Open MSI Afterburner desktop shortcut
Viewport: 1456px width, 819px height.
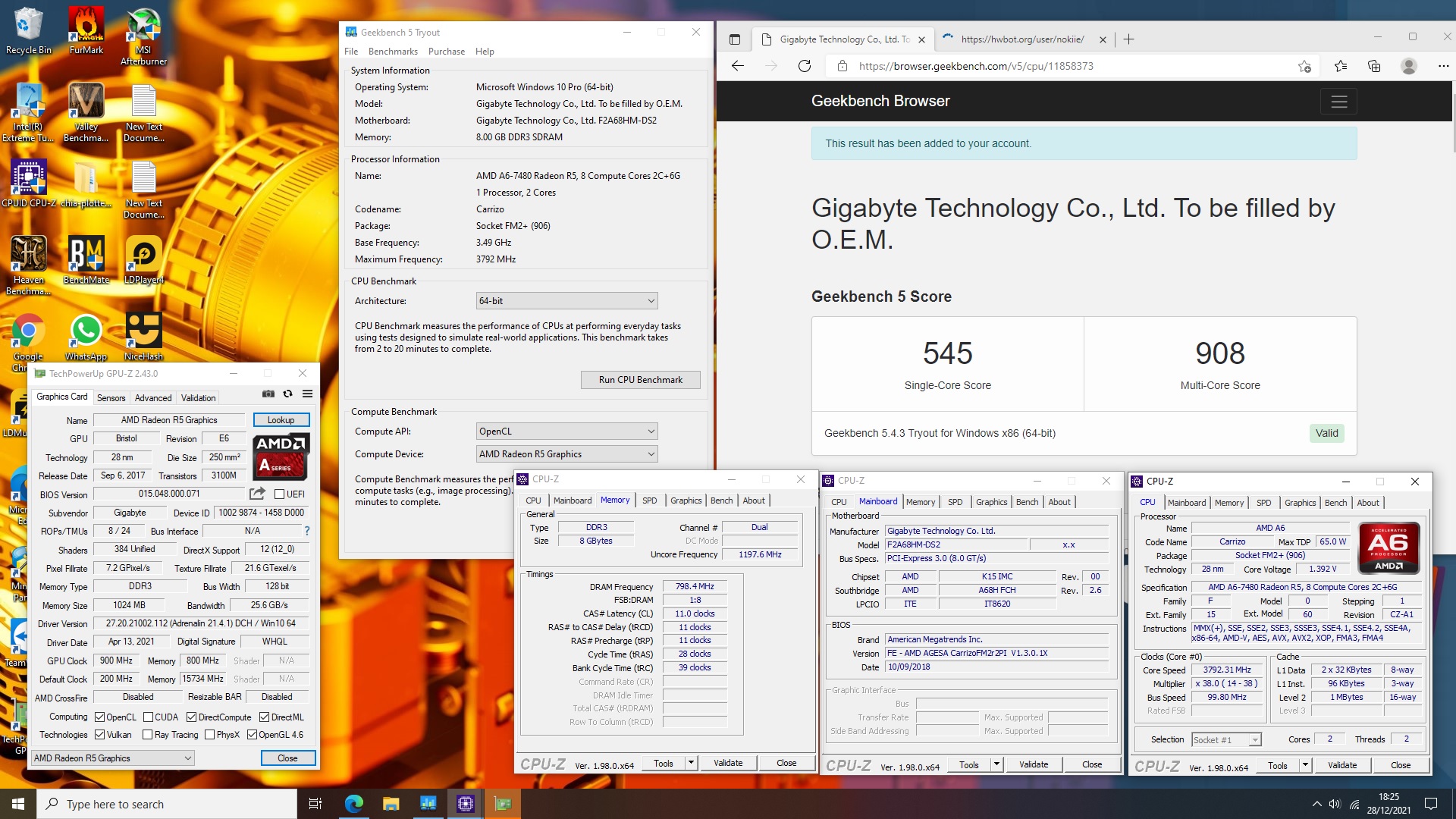(143, 36)
